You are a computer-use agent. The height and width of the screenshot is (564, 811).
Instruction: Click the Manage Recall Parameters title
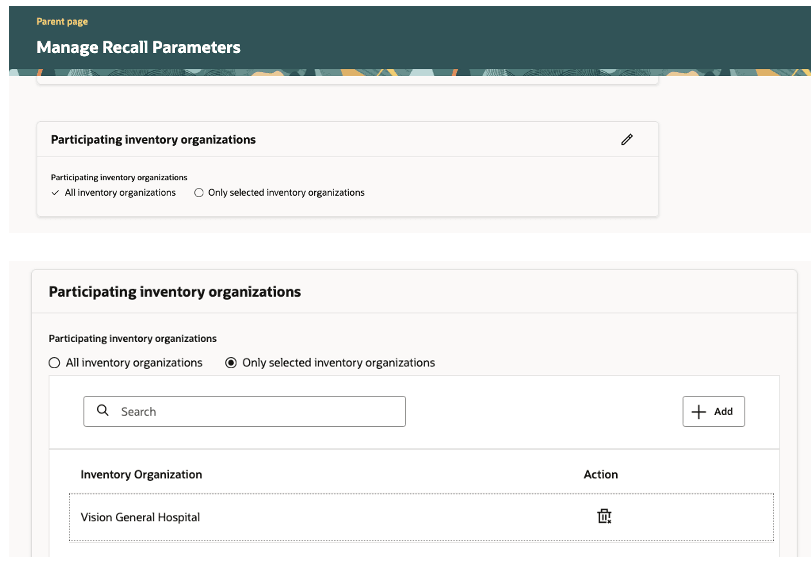click(x=138, y=48)
